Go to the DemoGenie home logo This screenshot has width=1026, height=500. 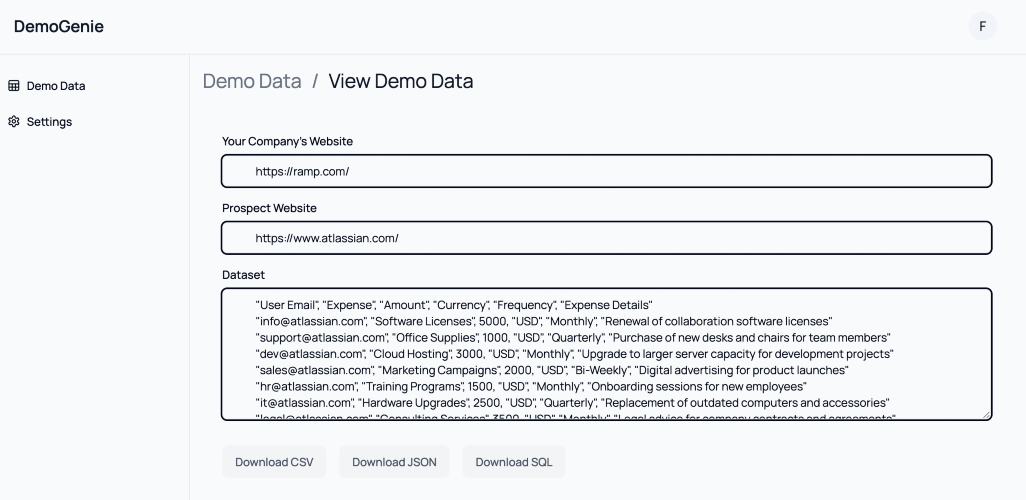(59, 26)
